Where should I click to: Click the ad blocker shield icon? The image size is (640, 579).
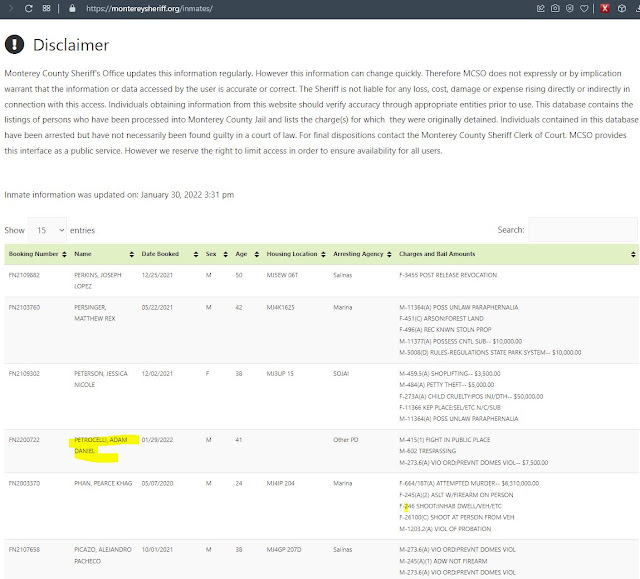click(570, 8)
